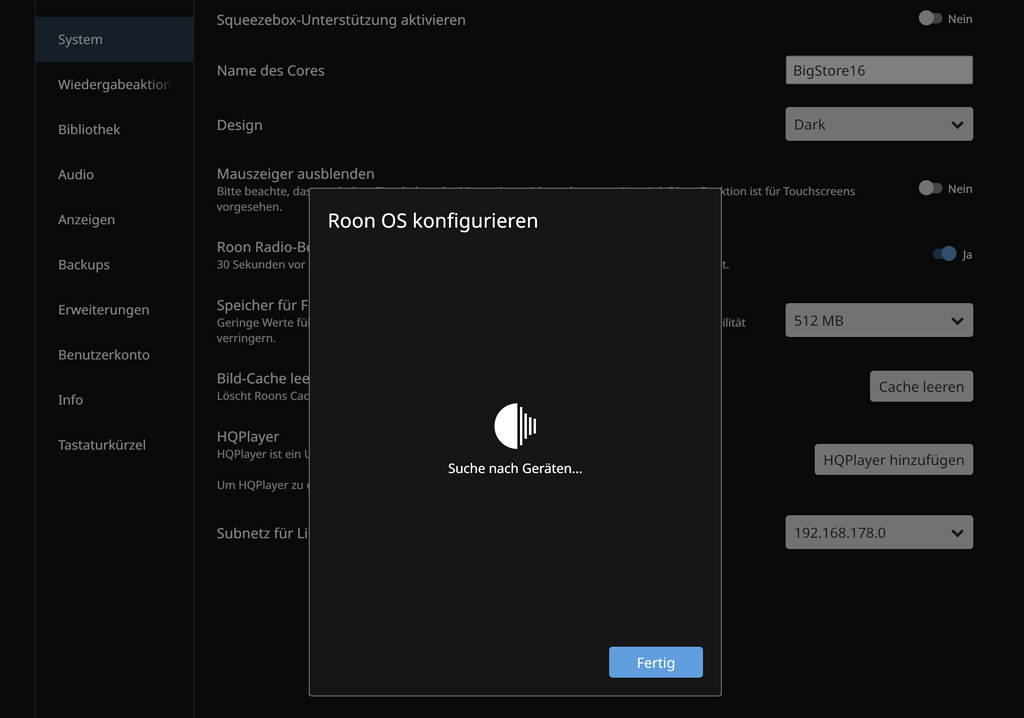Open the Info section
1024x718 pixels.
point(70,399)
